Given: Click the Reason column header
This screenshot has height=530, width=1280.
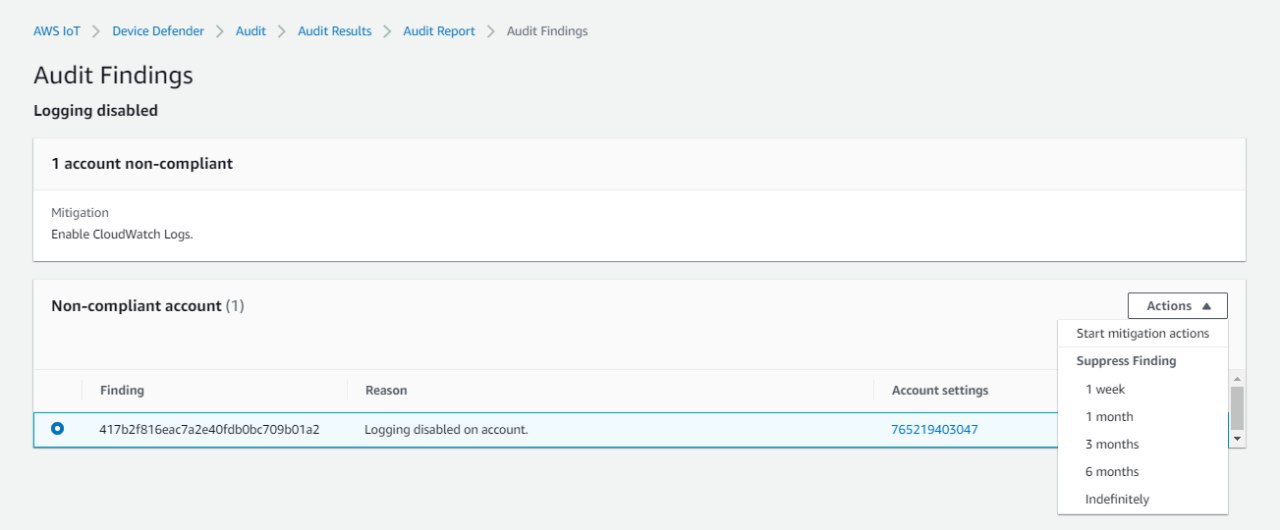Looking at the screenshot, I should coord(386,390).
